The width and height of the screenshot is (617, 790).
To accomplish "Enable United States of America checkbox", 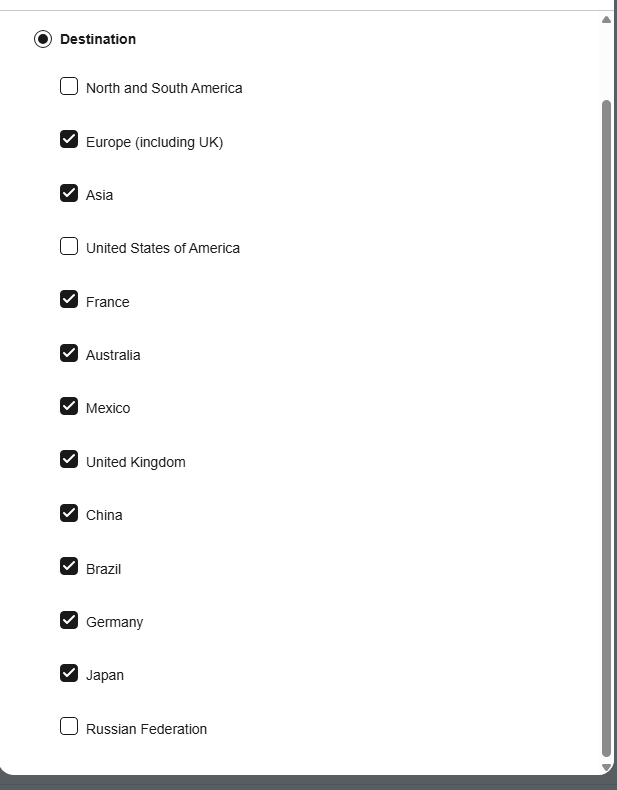I will [x=69, y=246].
